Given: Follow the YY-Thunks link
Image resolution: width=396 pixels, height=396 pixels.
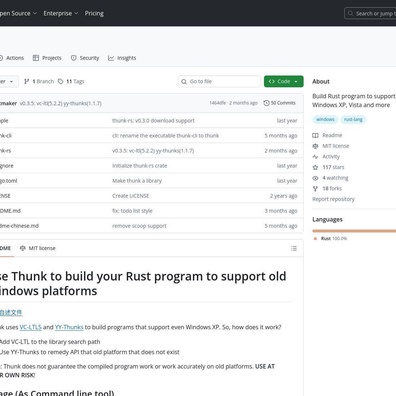Looking at the screenshot, I should tap(69, 327).
